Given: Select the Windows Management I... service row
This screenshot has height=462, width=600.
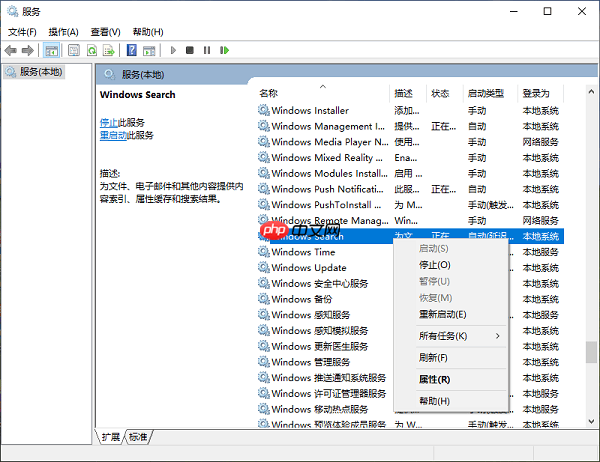Looking at the screenshot, I should (410, 126).
